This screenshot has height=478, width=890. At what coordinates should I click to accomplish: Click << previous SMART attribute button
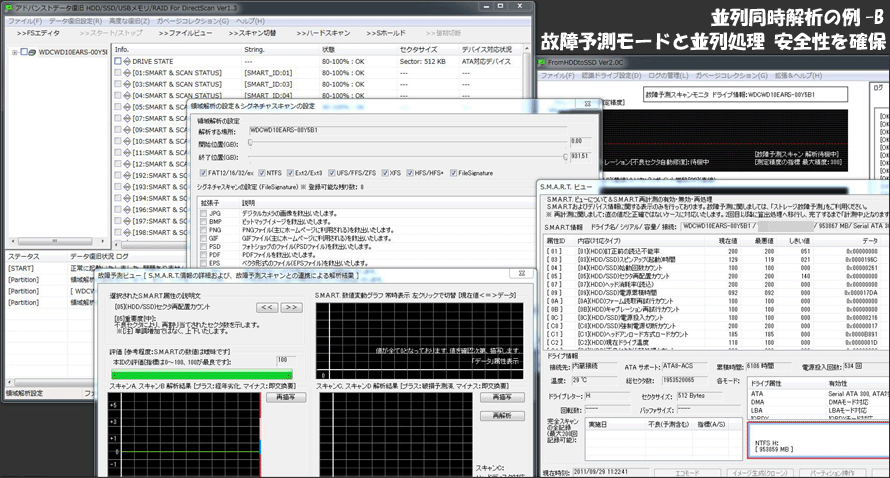point(267,307)
